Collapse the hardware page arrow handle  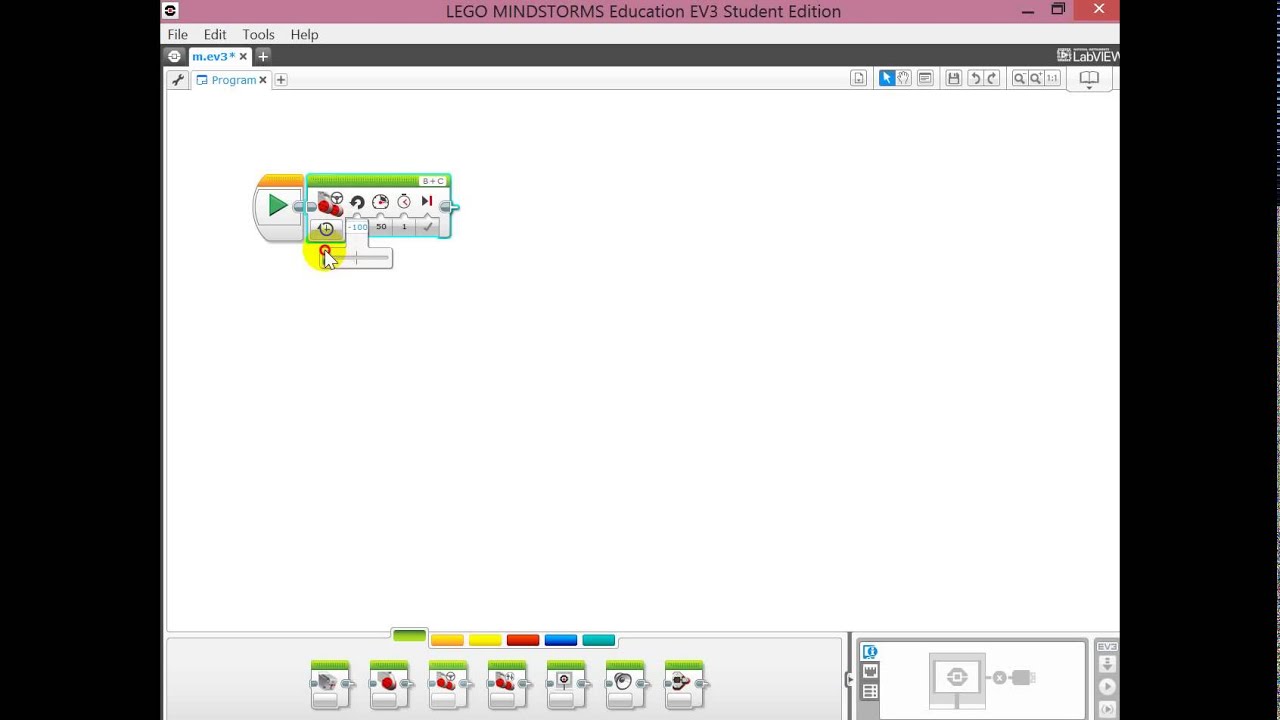click(851, 679)
